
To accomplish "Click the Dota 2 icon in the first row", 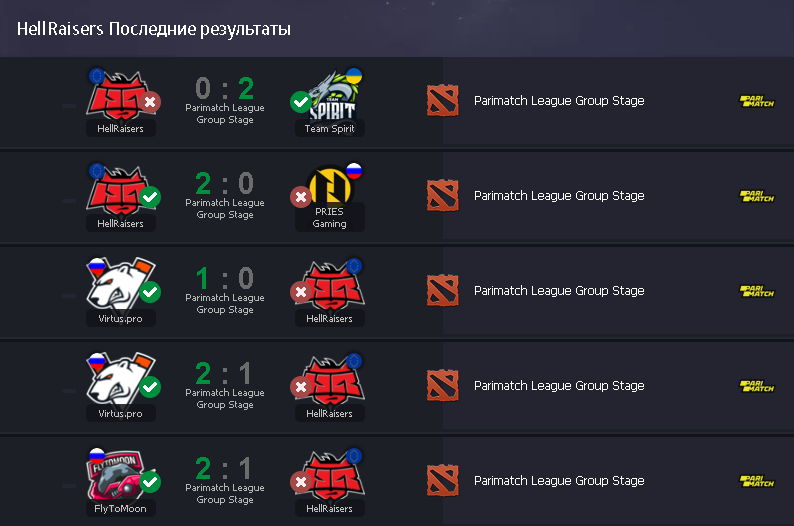I will [443, 101].
